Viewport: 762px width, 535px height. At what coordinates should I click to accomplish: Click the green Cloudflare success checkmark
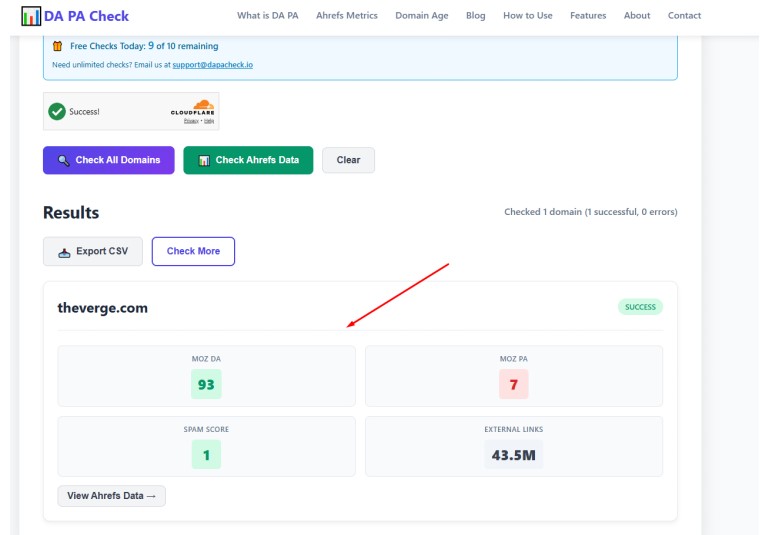[x=57, y=111]
